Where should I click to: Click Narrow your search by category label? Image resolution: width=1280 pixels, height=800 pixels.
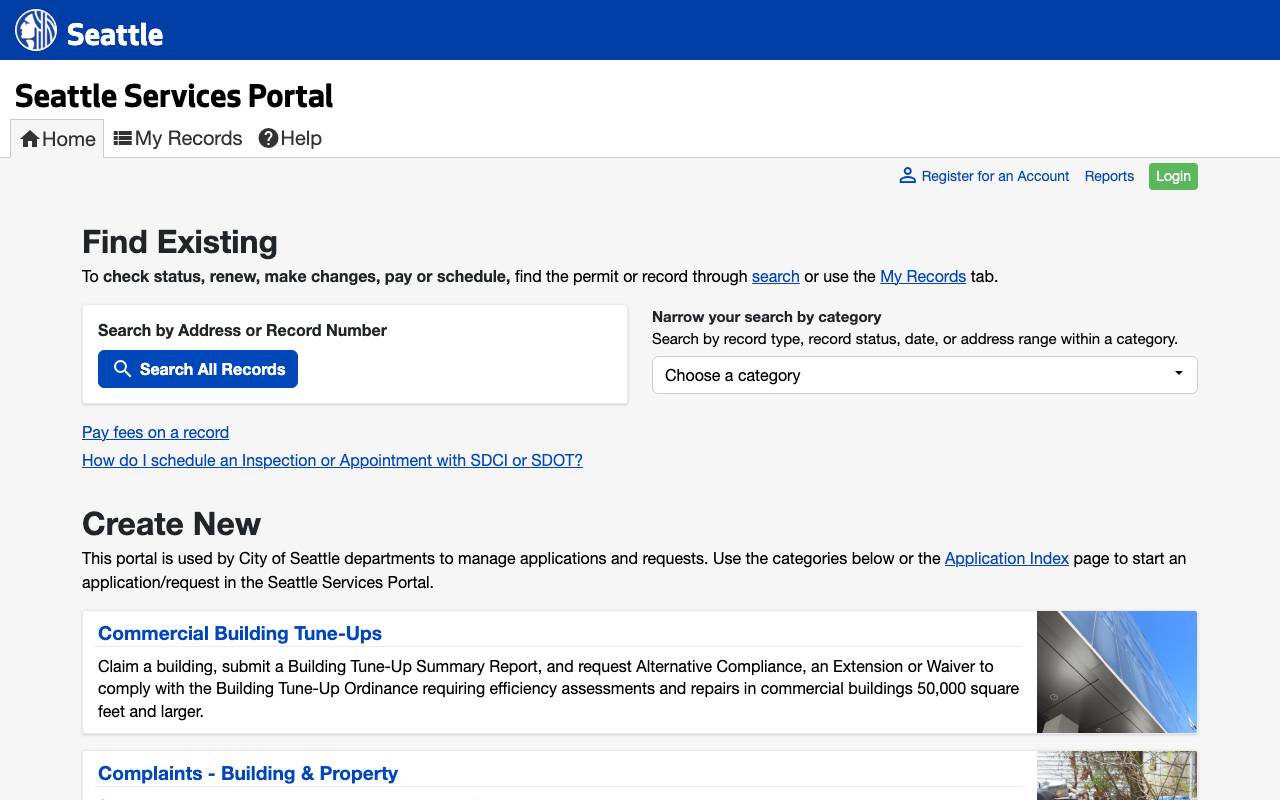(x=766, y=317)
